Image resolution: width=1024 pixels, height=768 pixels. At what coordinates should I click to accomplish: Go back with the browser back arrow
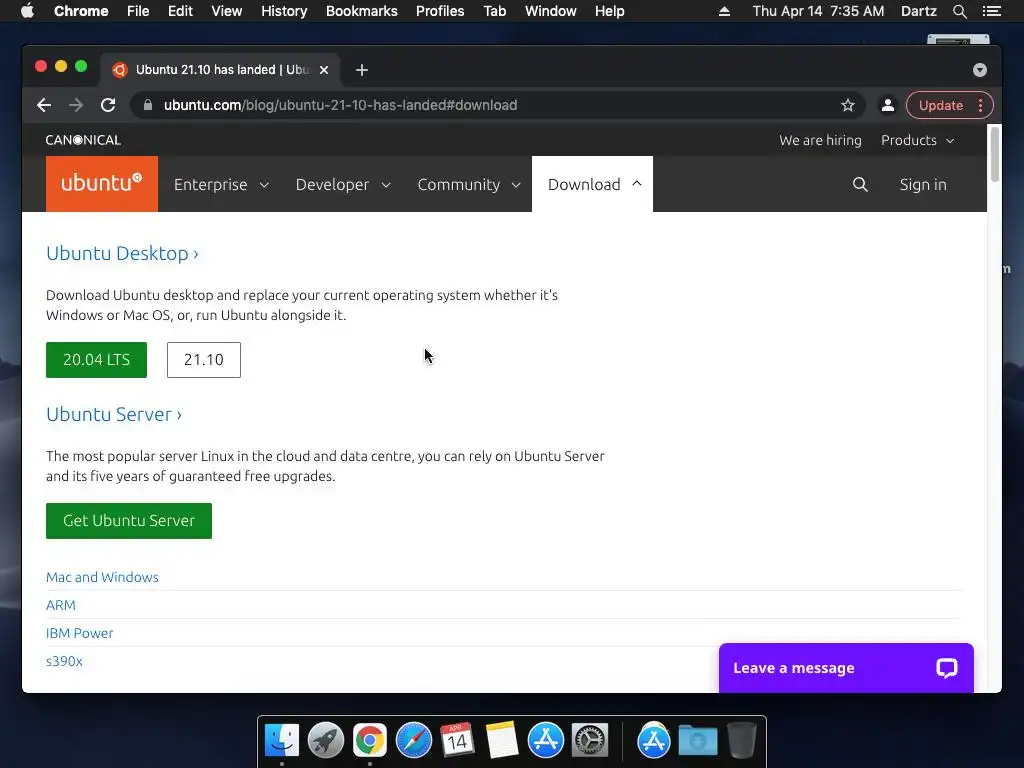(x=44, y=105)
